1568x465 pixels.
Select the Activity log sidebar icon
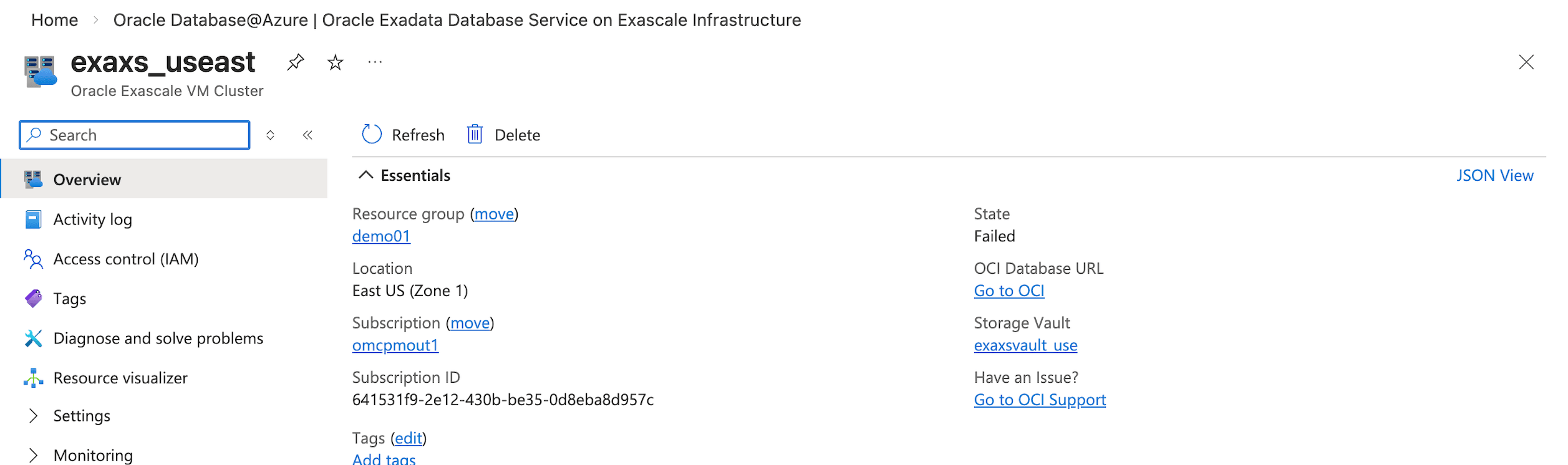click(32, 219)
